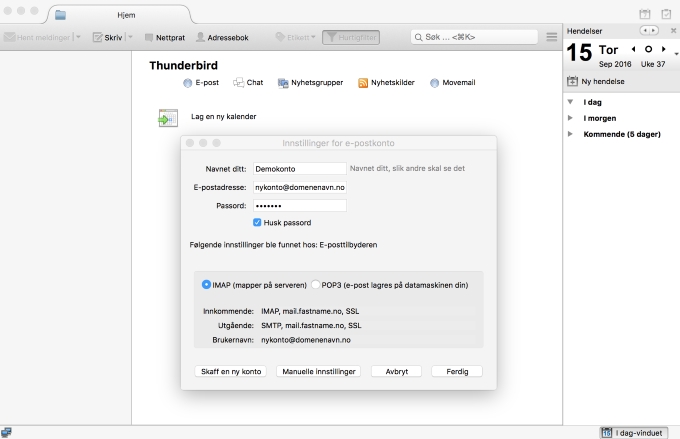Set up Nyhetsgrupper account
This screenshot has height=439, width=680.
(311, 82)
